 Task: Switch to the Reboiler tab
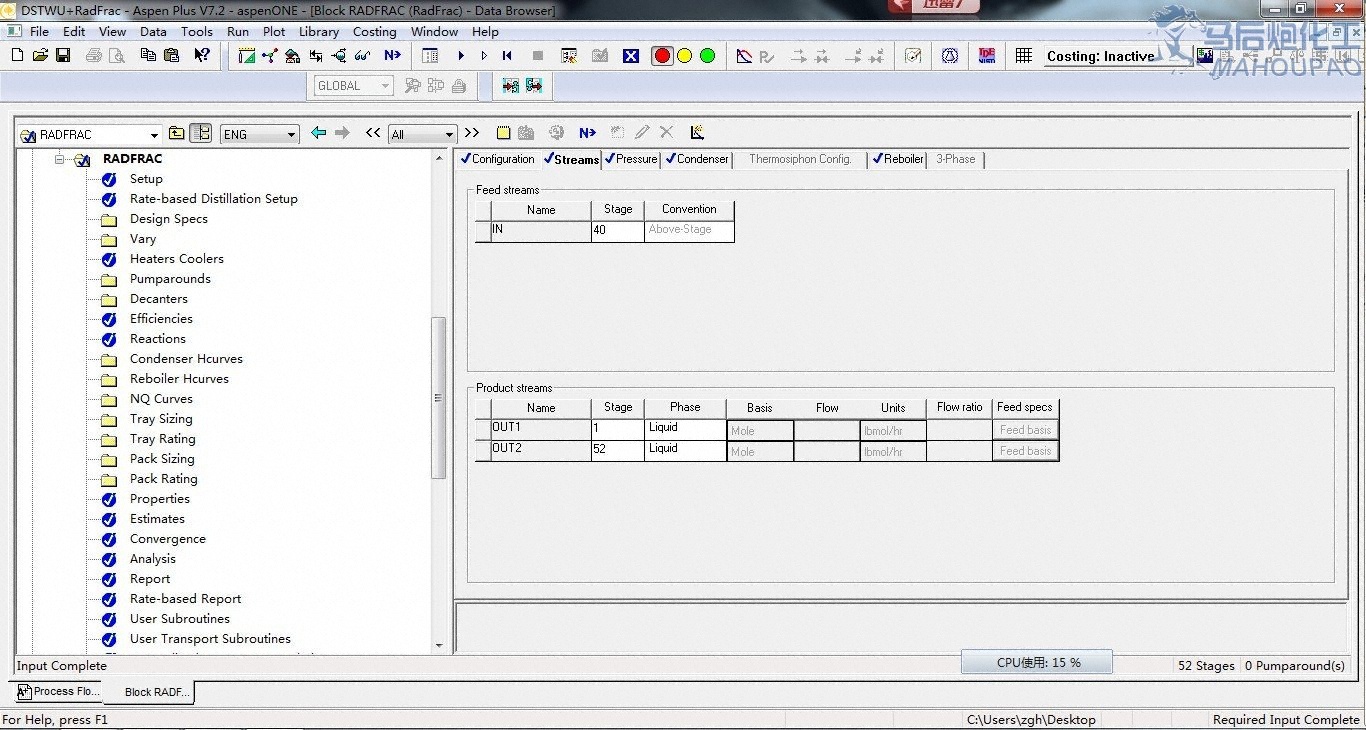click(x=898, y=159)
